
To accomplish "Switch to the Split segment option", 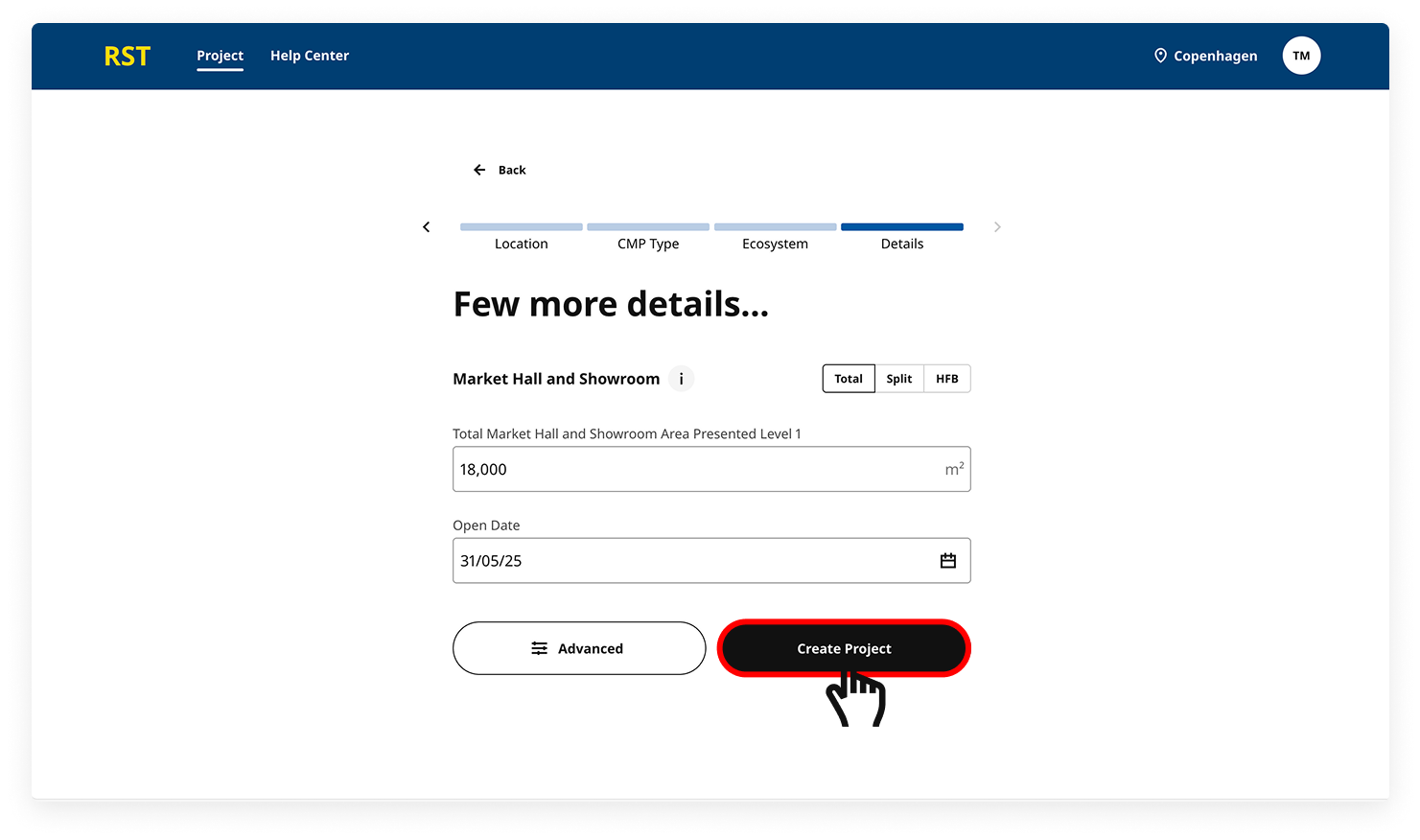I will 898,379.
